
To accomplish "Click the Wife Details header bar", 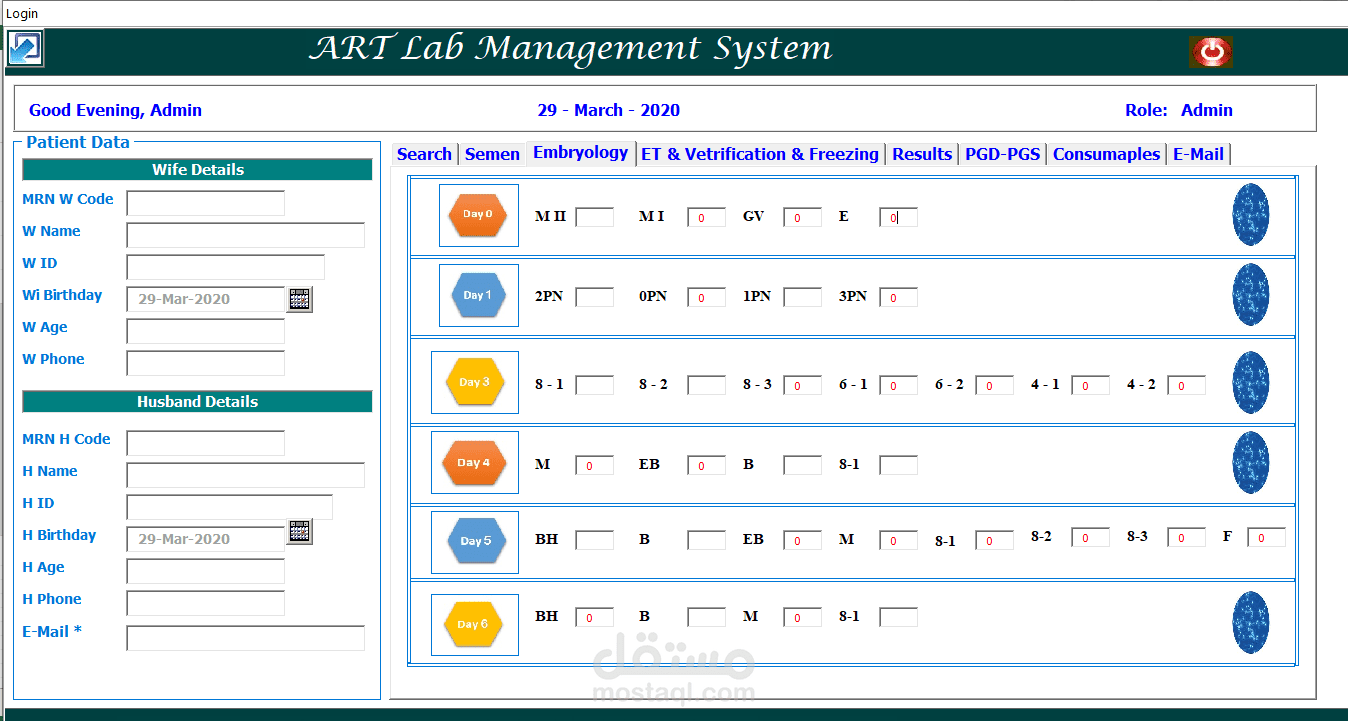I will 197,170.
